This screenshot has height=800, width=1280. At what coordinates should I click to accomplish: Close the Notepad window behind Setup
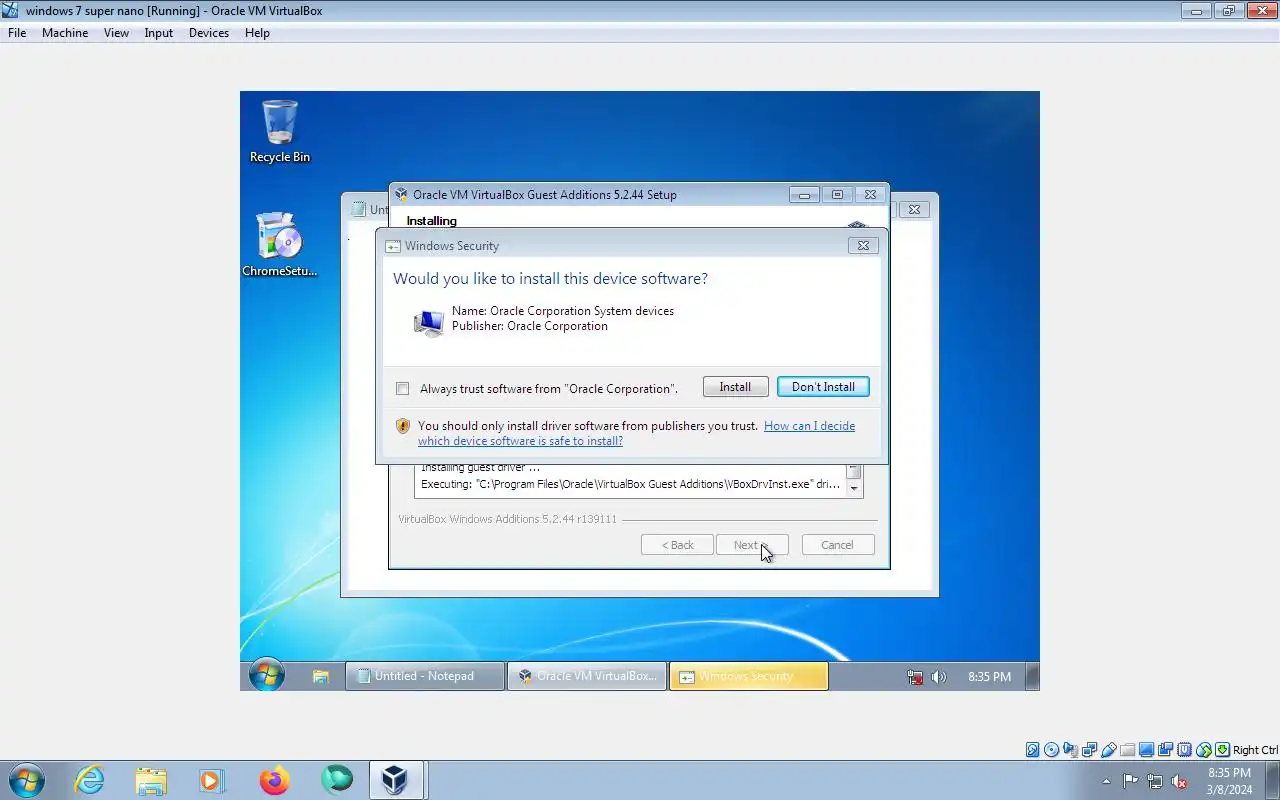point(913,209)
